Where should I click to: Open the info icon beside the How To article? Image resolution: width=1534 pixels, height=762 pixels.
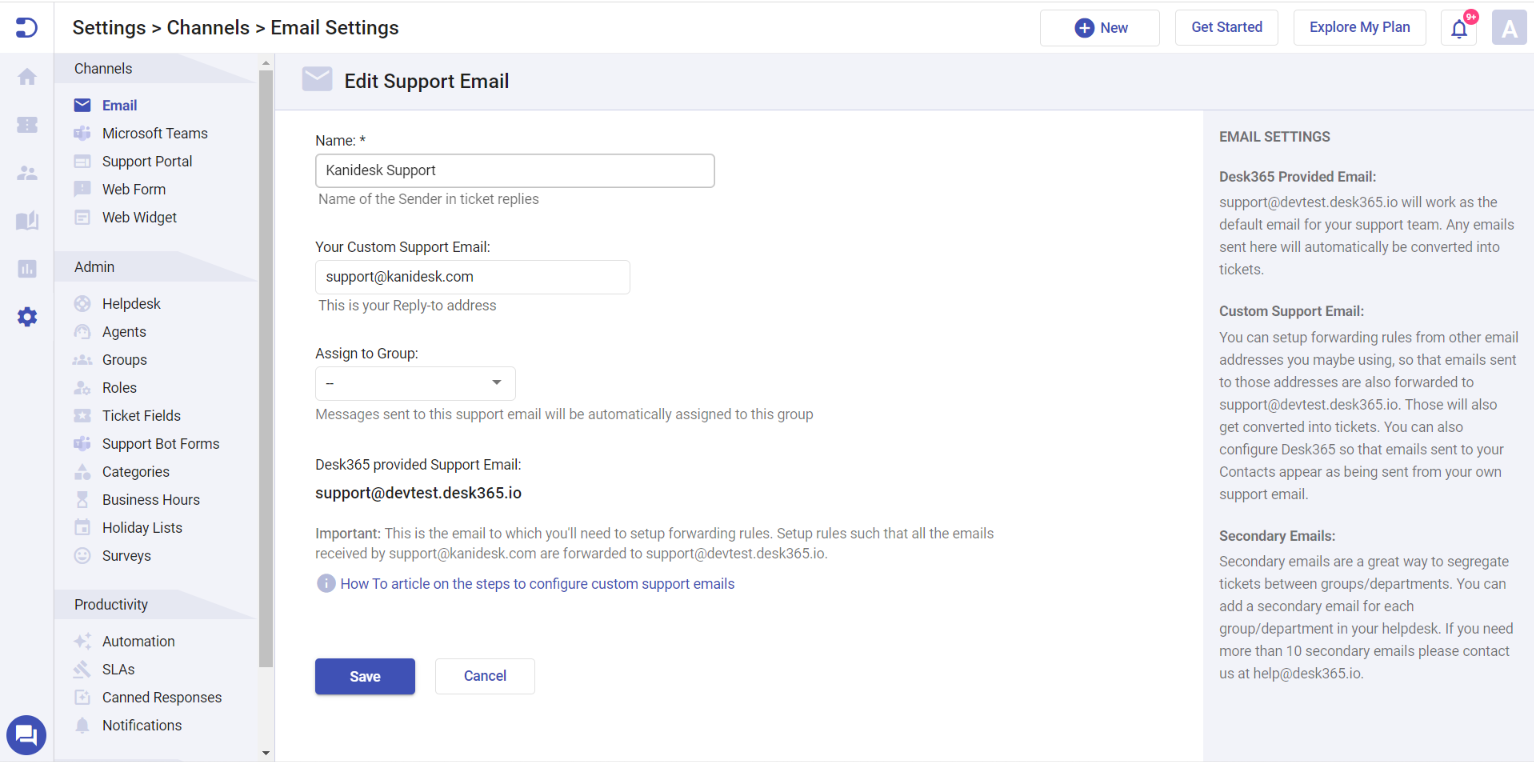326,582
